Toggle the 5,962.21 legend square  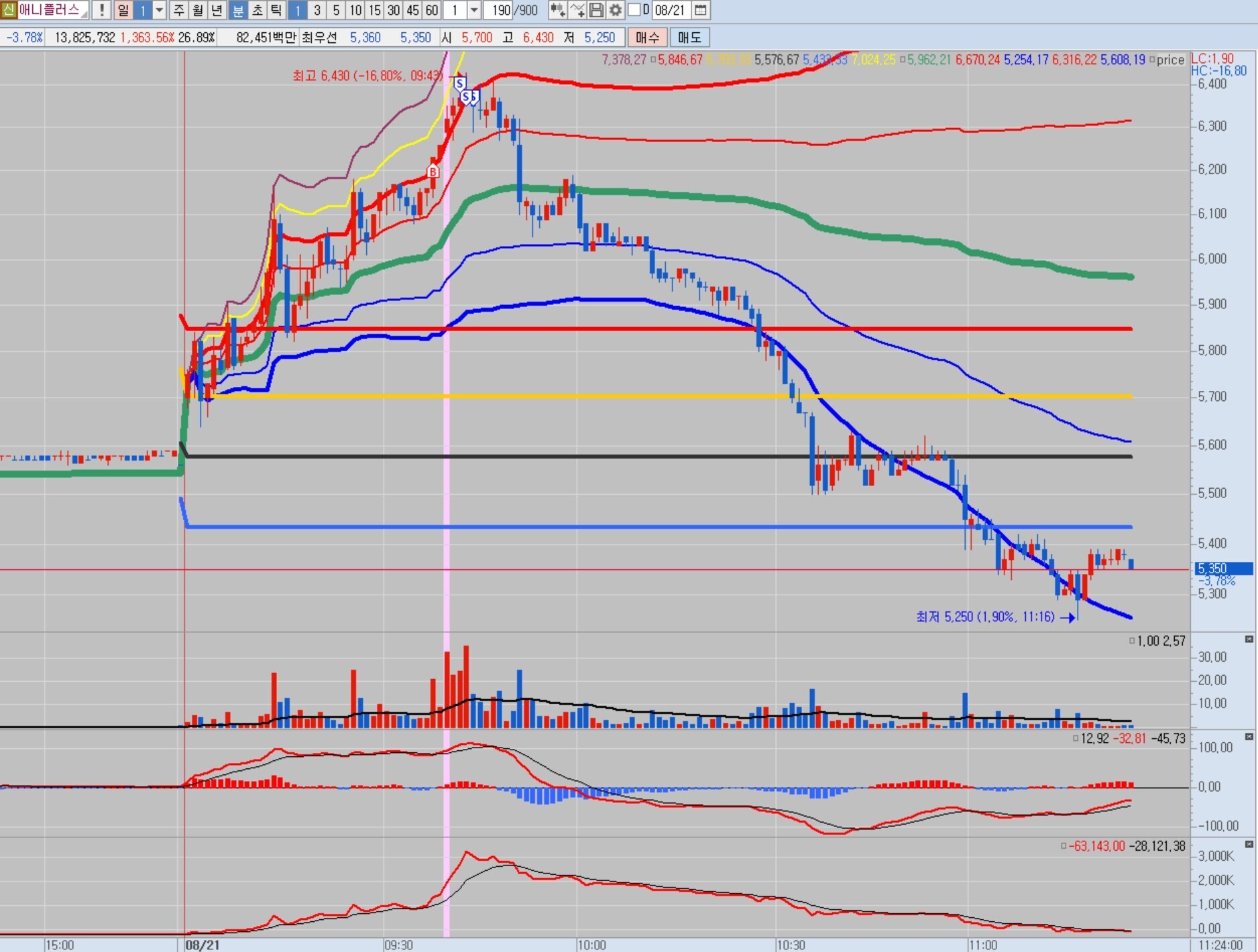903,60
